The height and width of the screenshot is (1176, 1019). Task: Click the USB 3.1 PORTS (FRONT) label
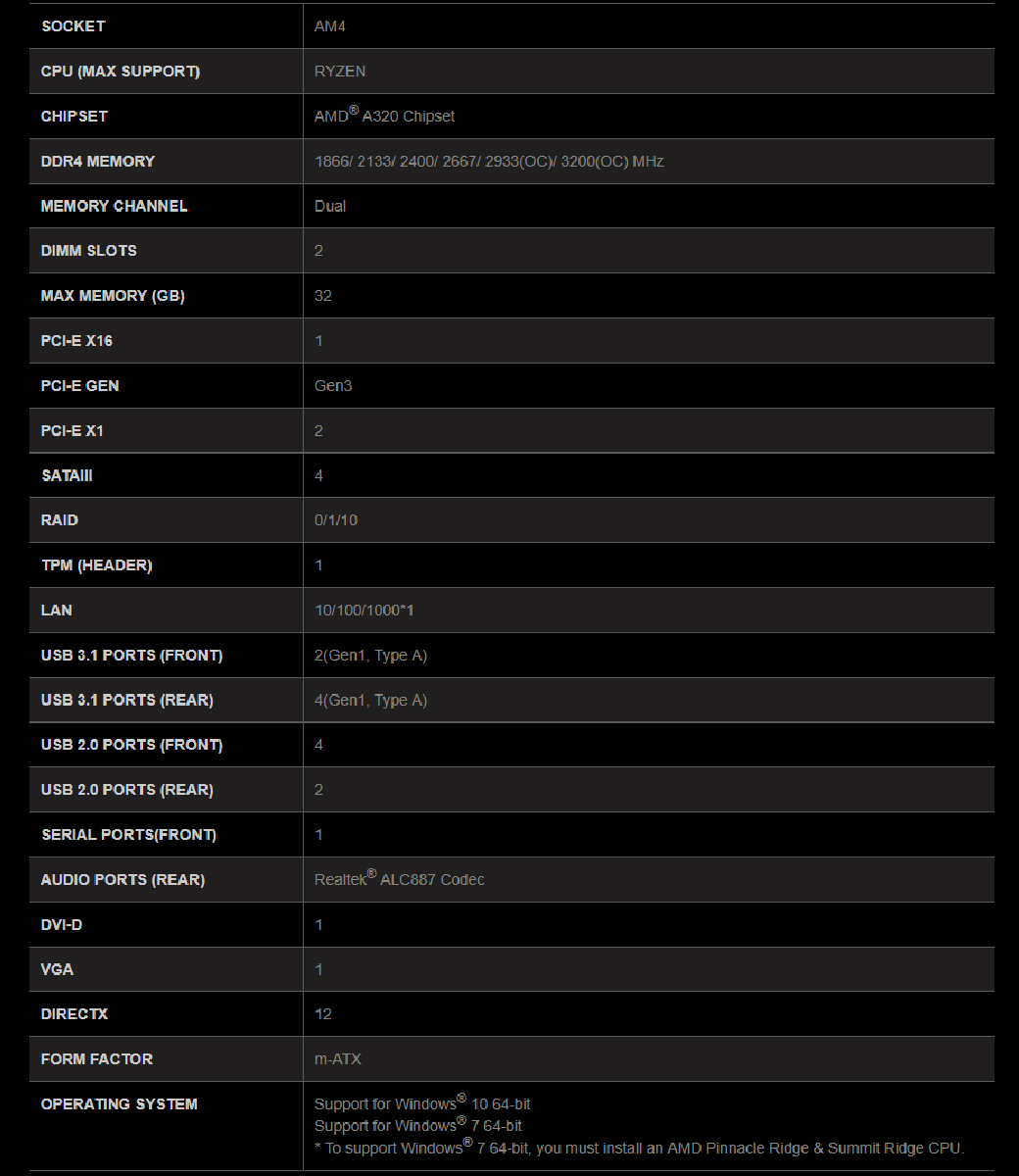click(131, 656)
